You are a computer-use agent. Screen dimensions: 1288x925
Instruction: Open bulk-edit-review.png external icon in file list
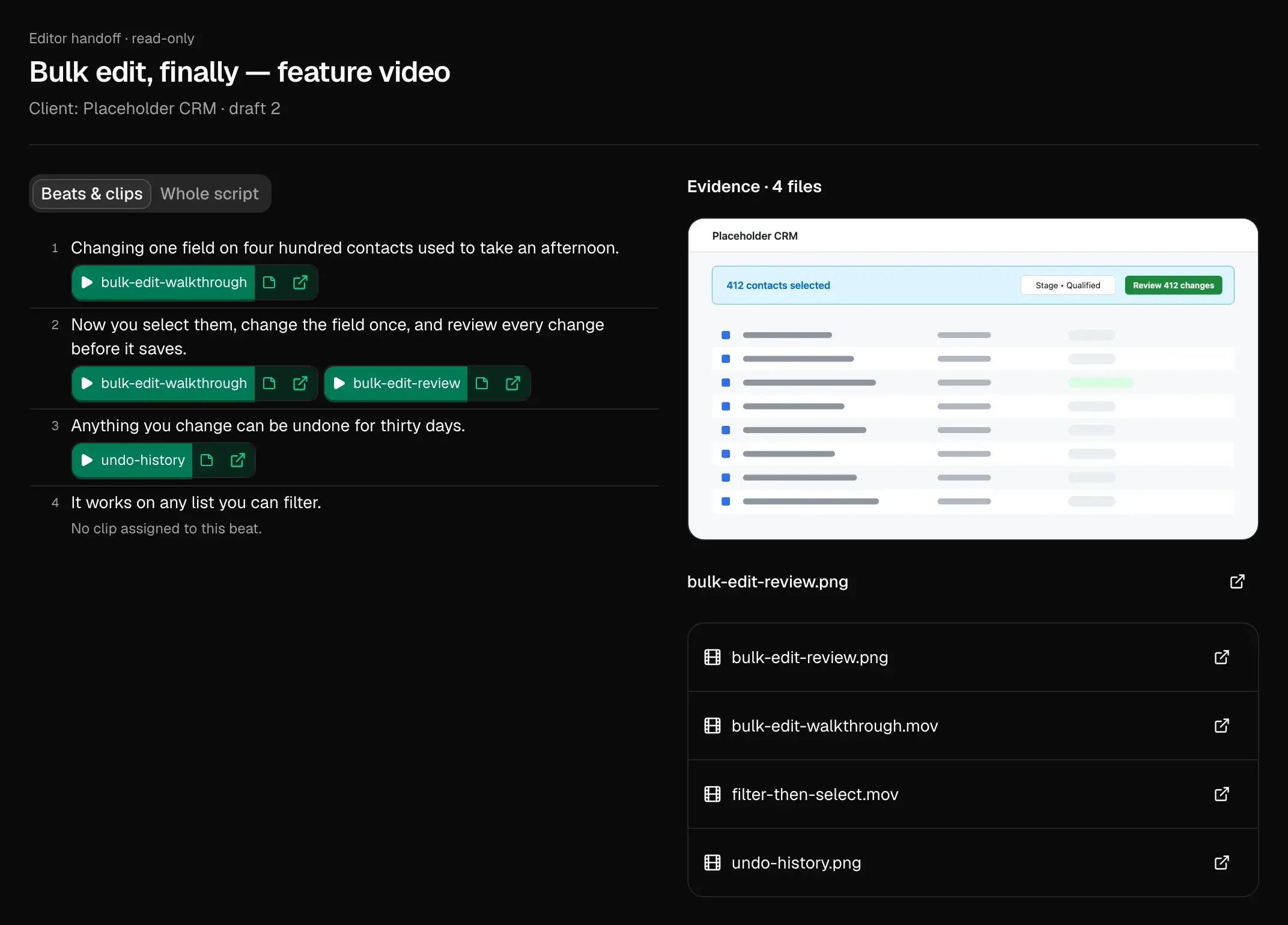[x=1222, y=657]
